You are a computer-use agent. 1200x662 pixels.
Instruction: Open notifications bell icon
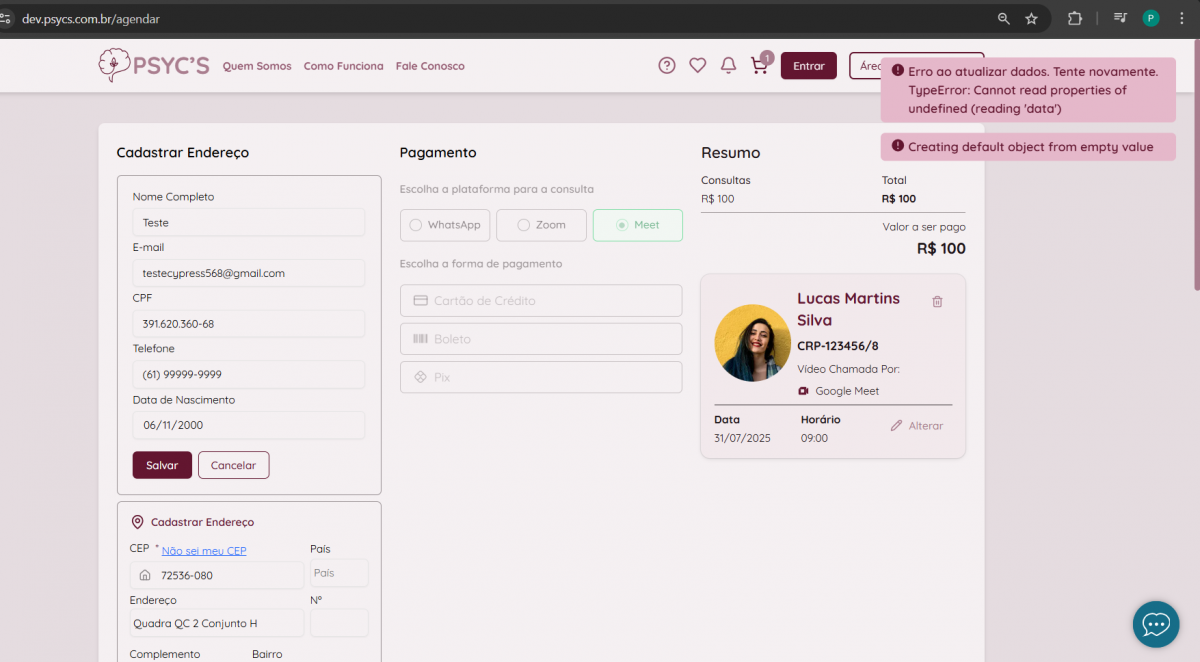(729, 66)
